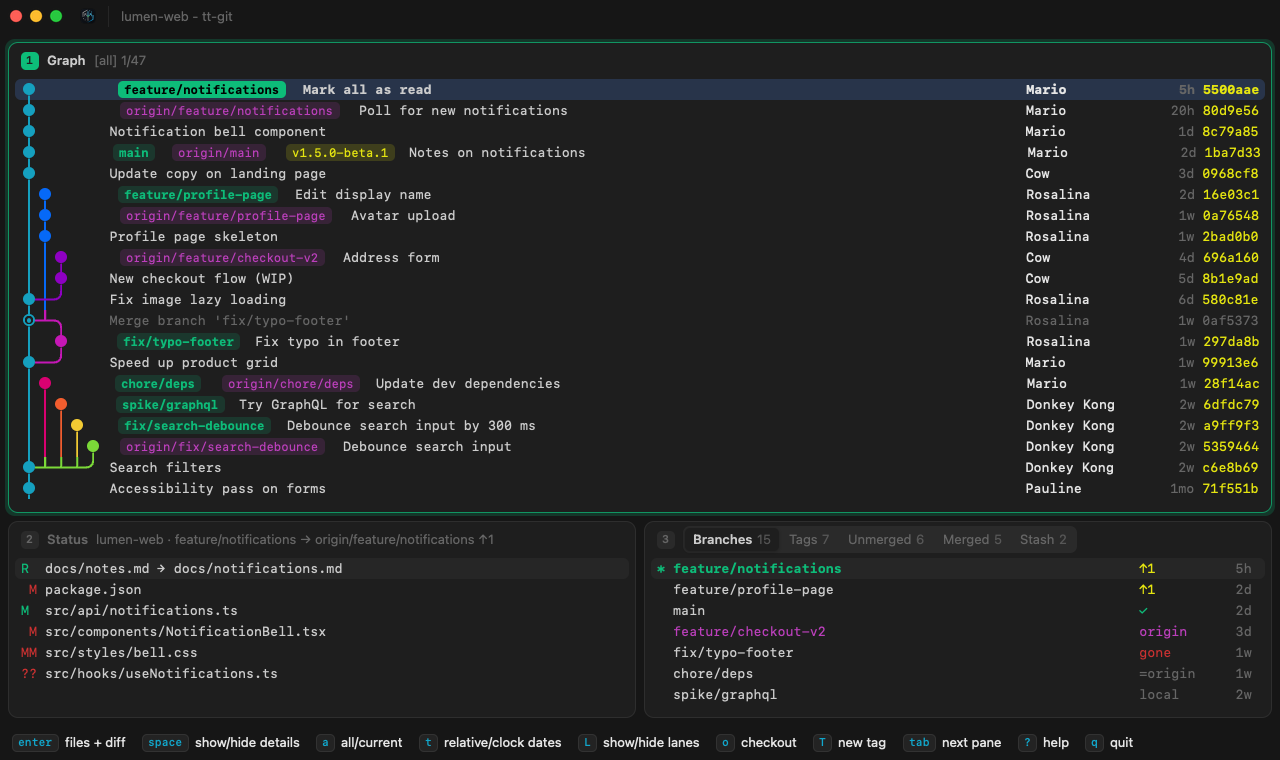
Task: Click the ?? untracked marker for useNotifications.ts
Action: click(x=29, y=673)
